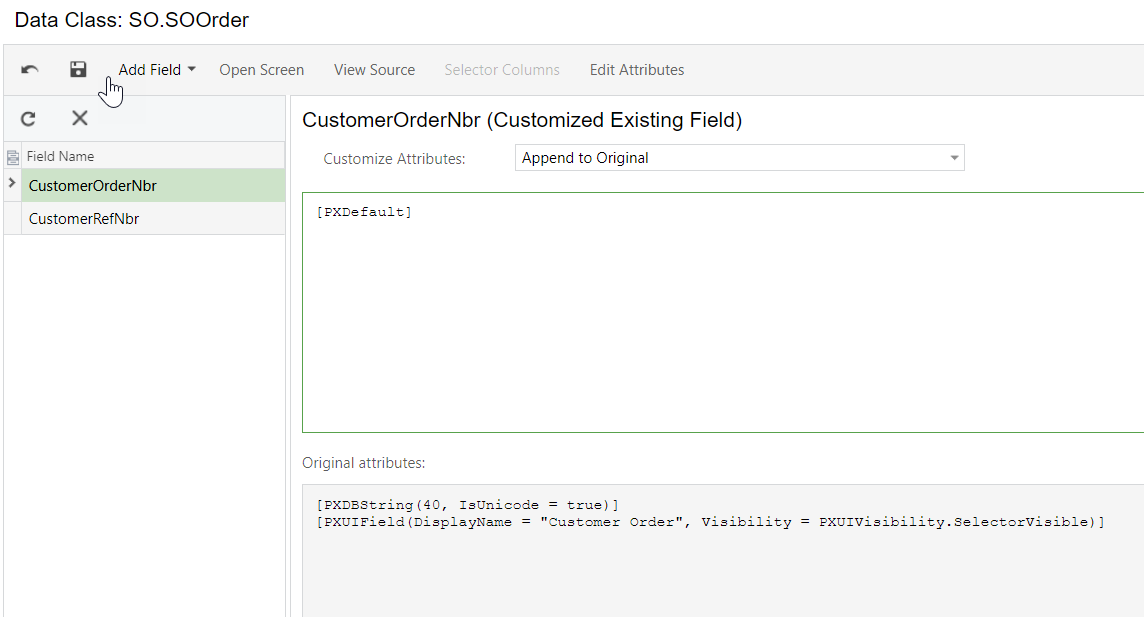Click the Save floppy disk icon
This screenshot has height=617, width=1144.
tap(78, 70)
